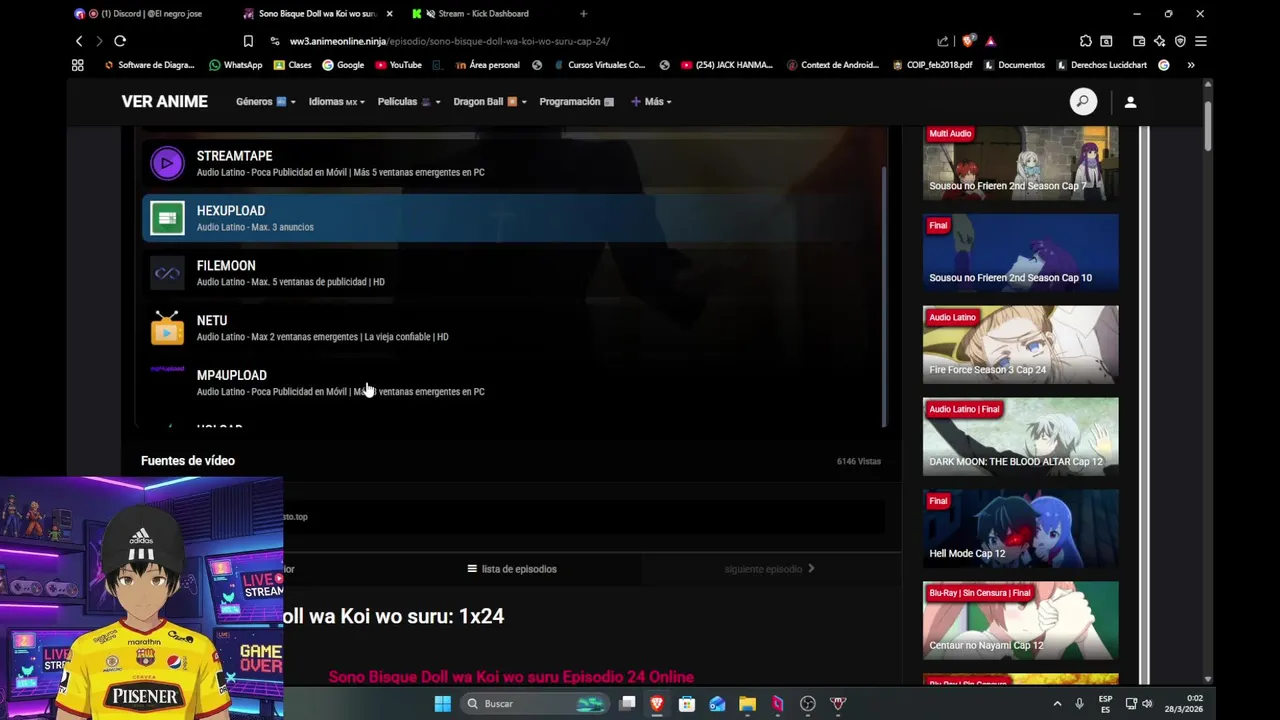
Task: Open Windows Start menu
Action: (442, 703)
